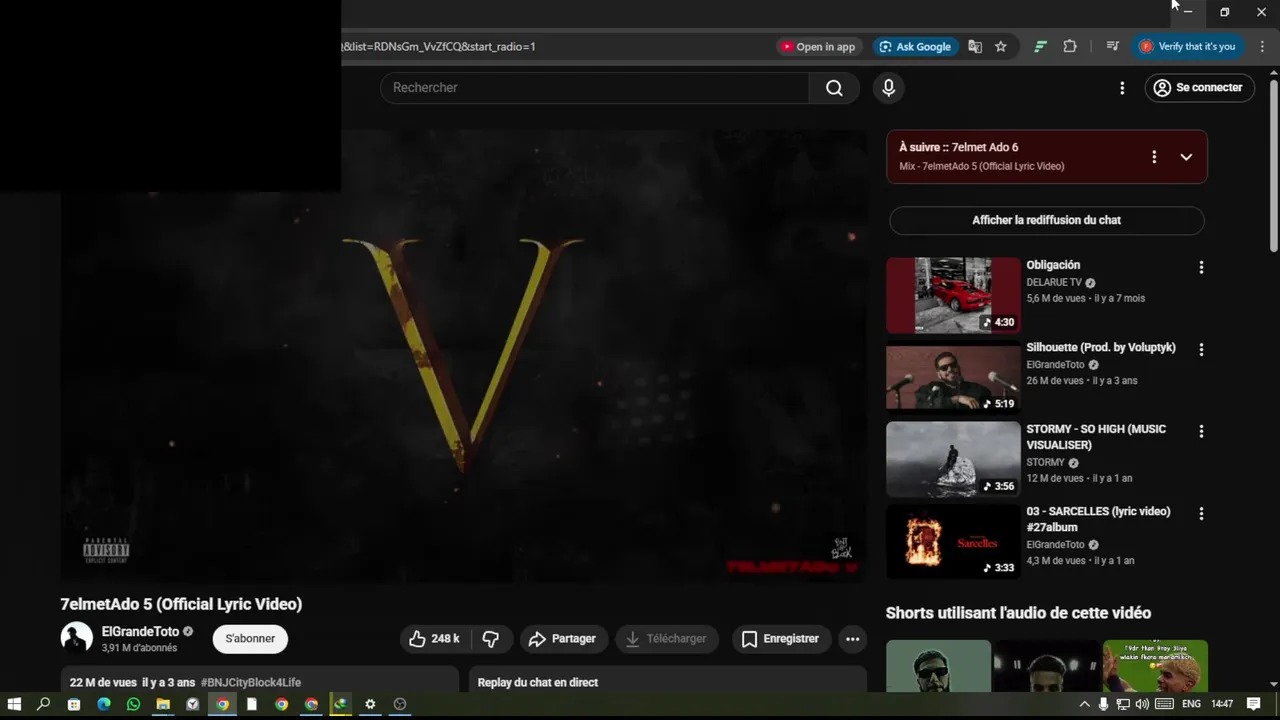Screen dimensions: 1280x720
Task: Click the YouTube search magnifier button
Action: pyautogui.click(x=834, y=88)
